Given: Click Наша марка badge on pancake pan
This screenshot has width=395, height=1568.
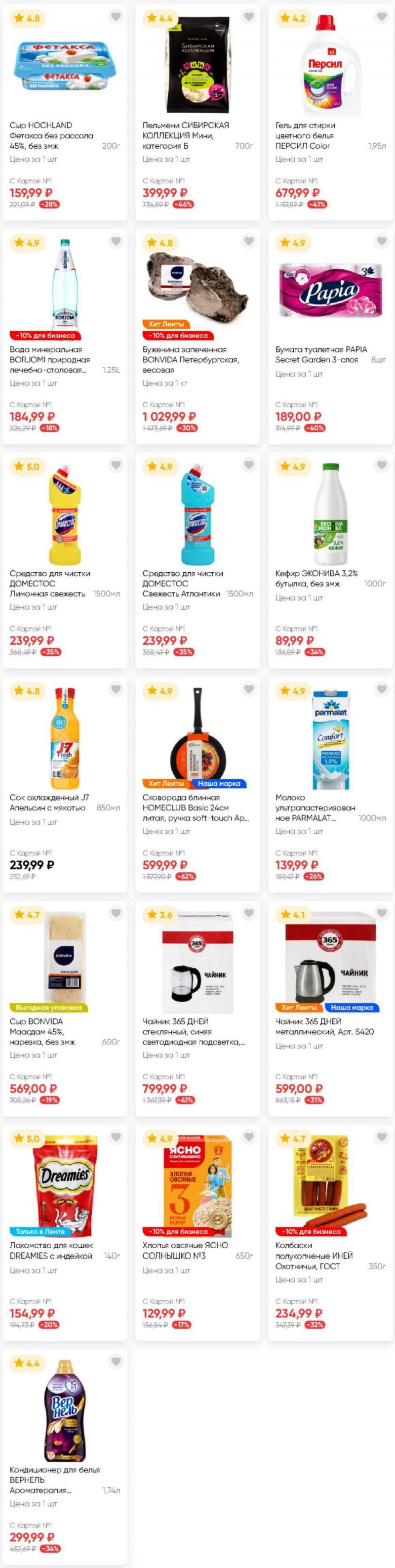Looking at the screenshot, I should (219, 783).
